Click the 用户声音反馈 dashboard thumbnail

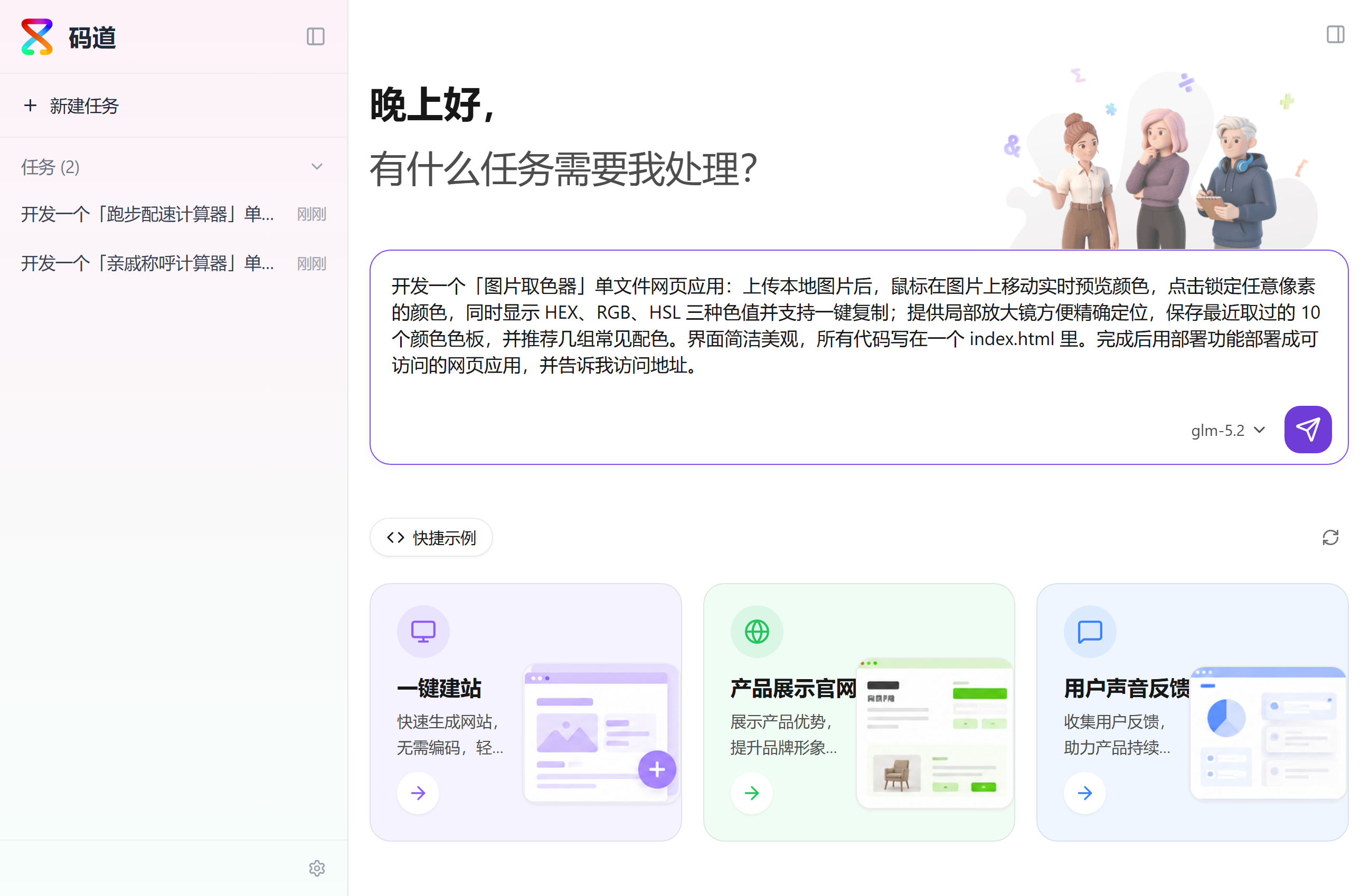click(x=1268, y=733)
